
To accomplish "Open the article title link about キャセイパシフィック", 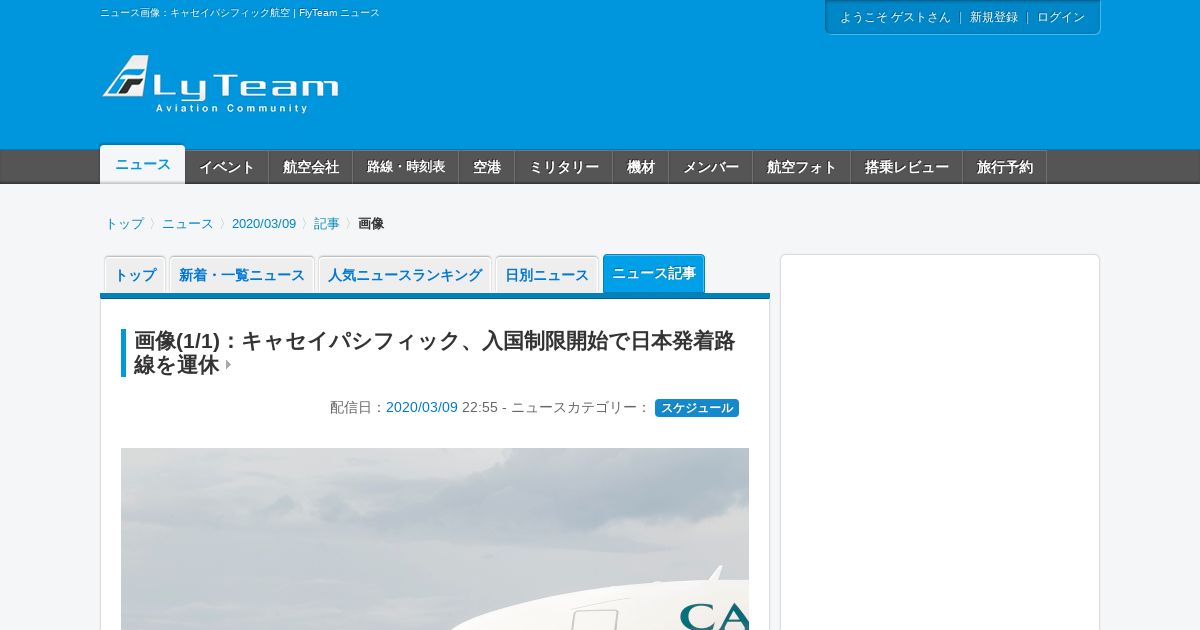I will [434, 353].
